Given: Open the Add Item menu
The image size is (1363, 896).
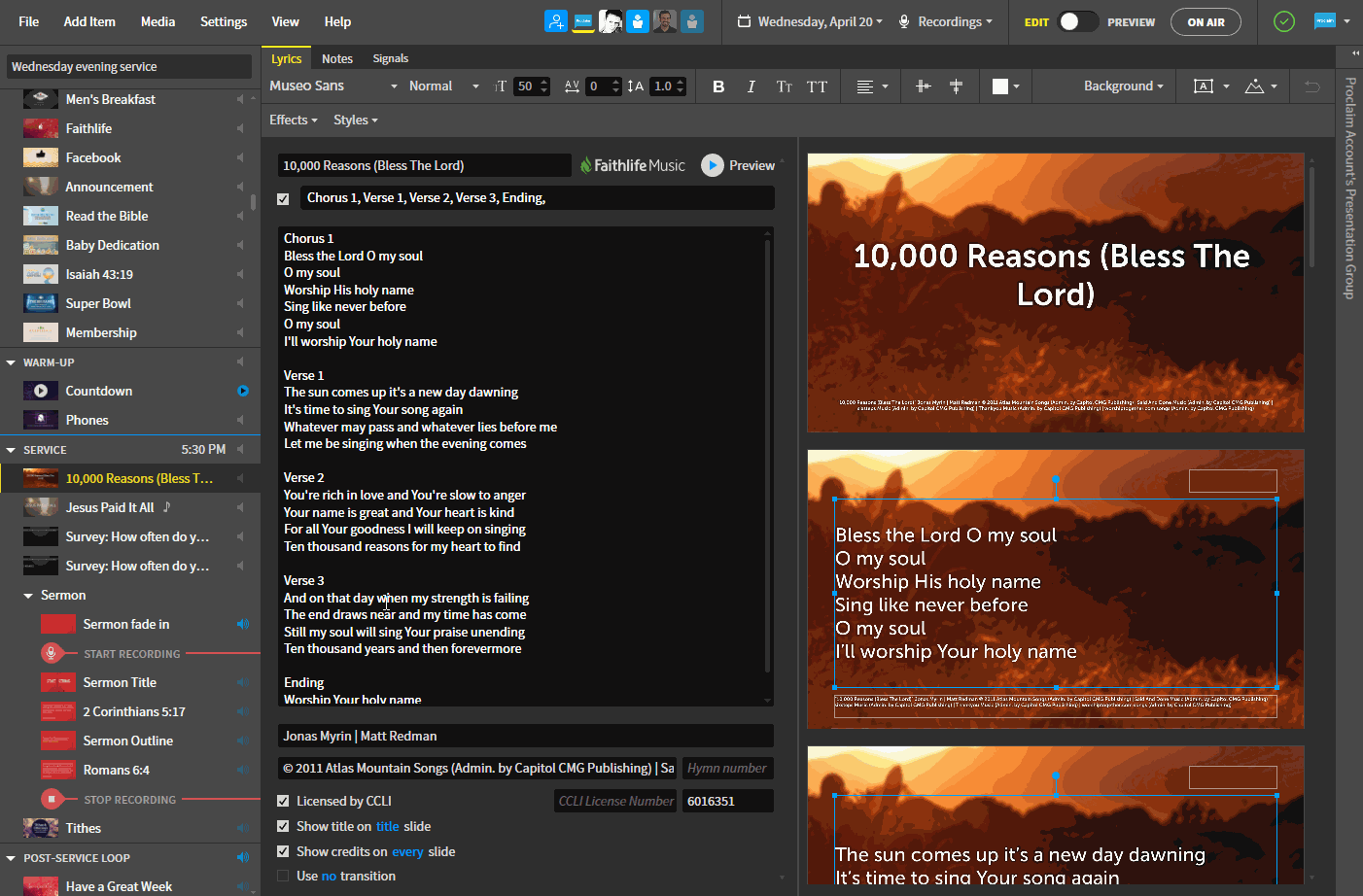Looking at the screenshot, I should pyautogui.click(x=89, y=21).
